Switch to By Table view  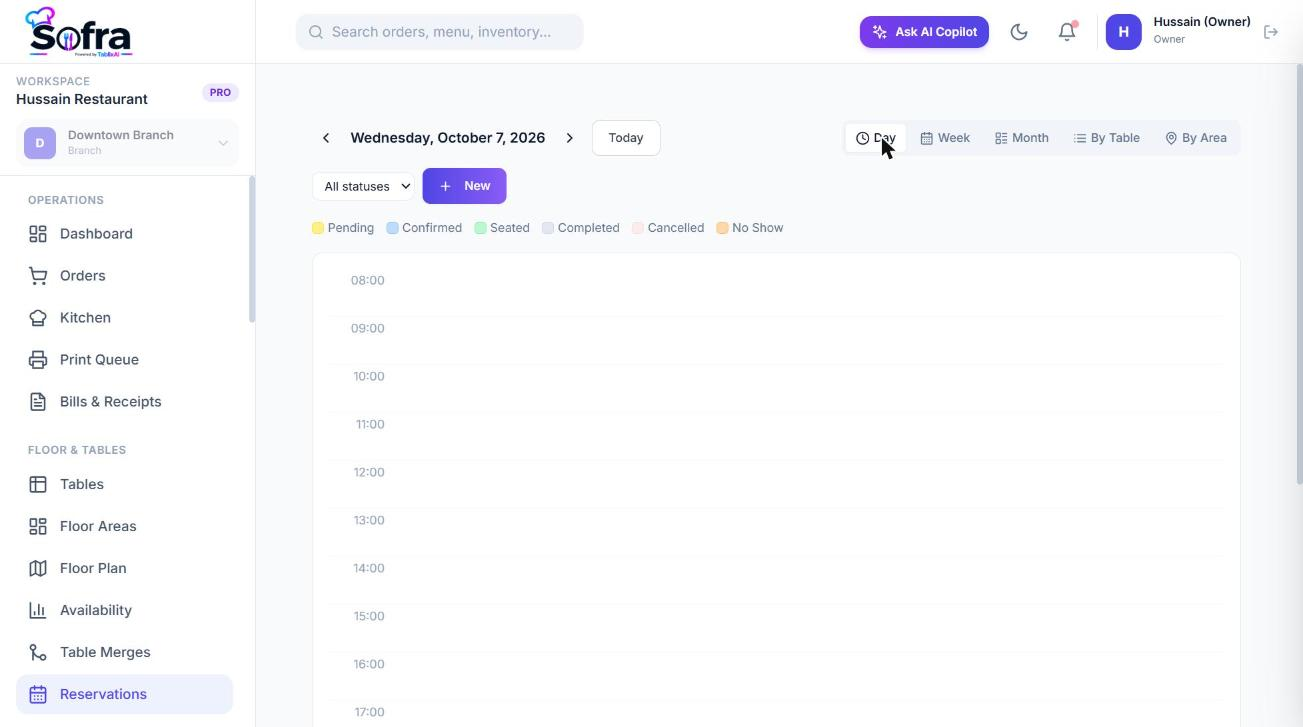(1107, 138)
